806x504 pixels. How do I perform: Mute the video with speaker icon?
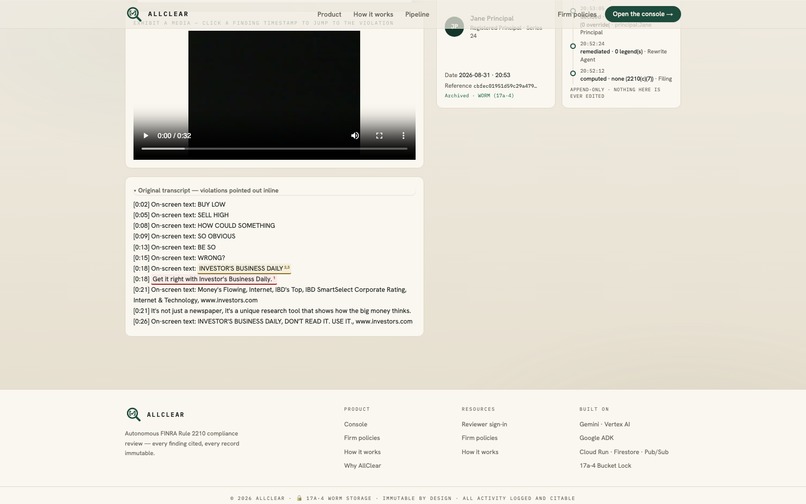(355, 136)
